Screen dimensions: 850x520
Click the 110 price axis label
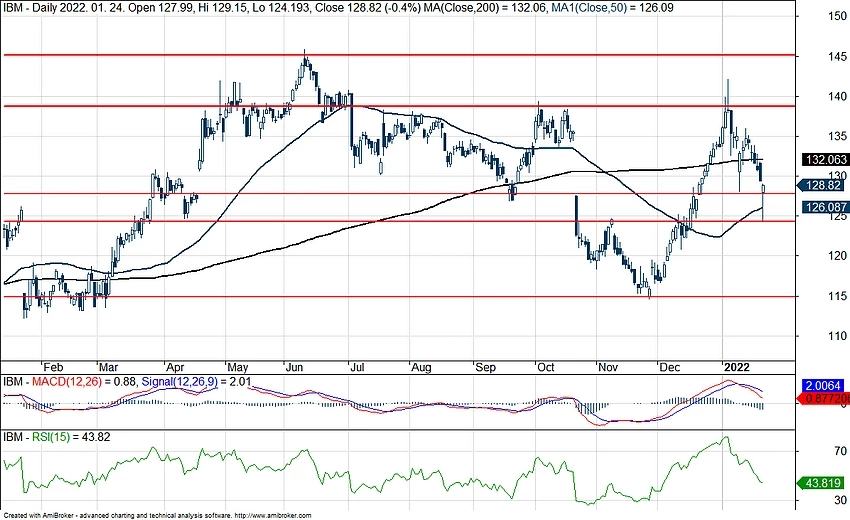[837, 336]
